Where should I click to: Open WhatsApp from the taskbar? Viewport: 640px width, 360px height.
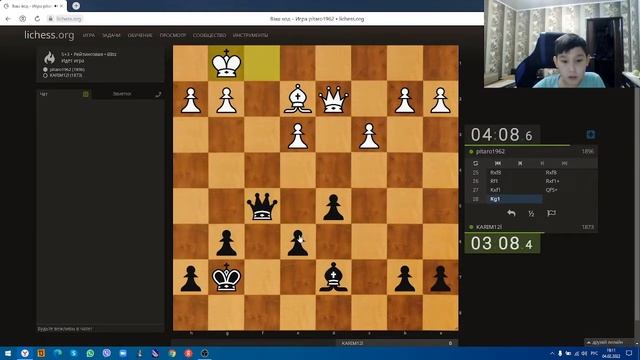(90, 353)
